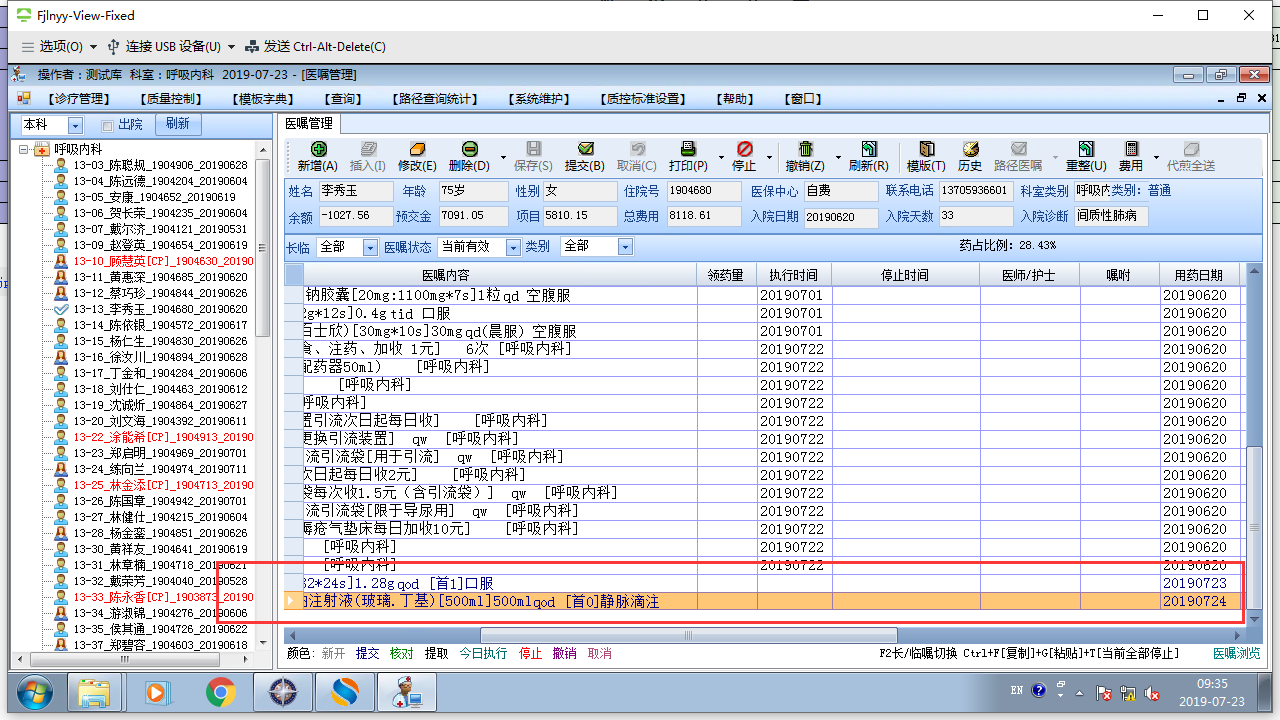The height and width of the screenshot is (720, 1280).
Task: Open the Windows Start menu
Action: [34, 692]
